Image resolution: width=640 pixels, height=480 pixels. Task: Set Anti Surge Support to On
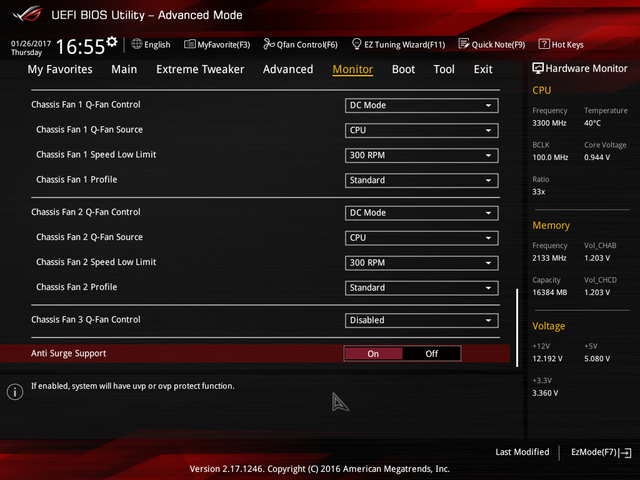[x=373, y=353]
